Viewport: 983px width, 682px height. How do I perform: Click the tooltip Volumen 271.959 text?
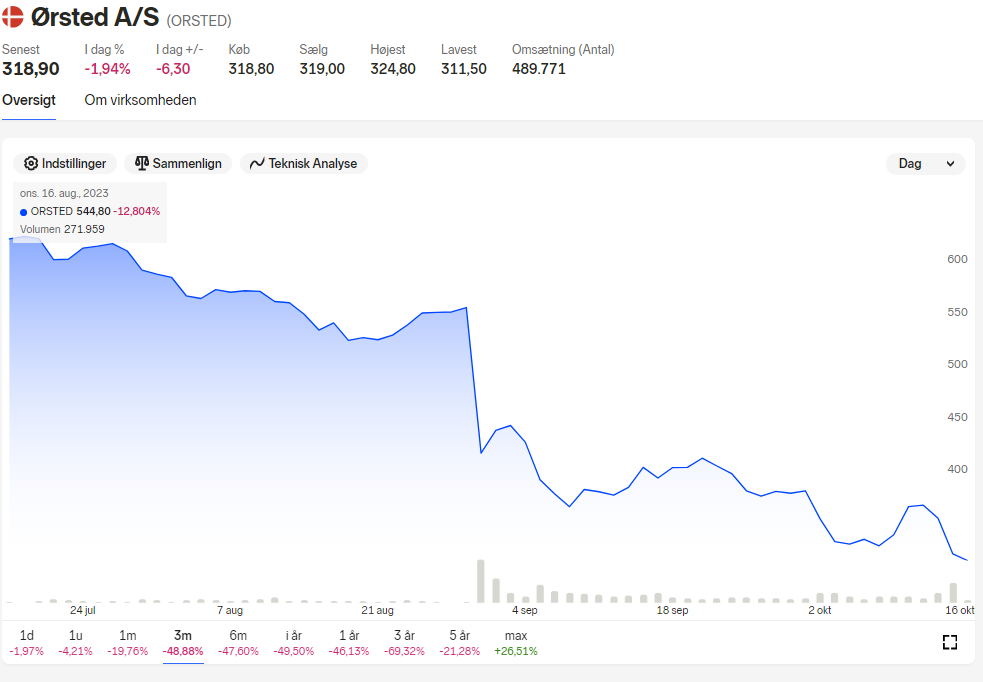(x=62, y=229)
